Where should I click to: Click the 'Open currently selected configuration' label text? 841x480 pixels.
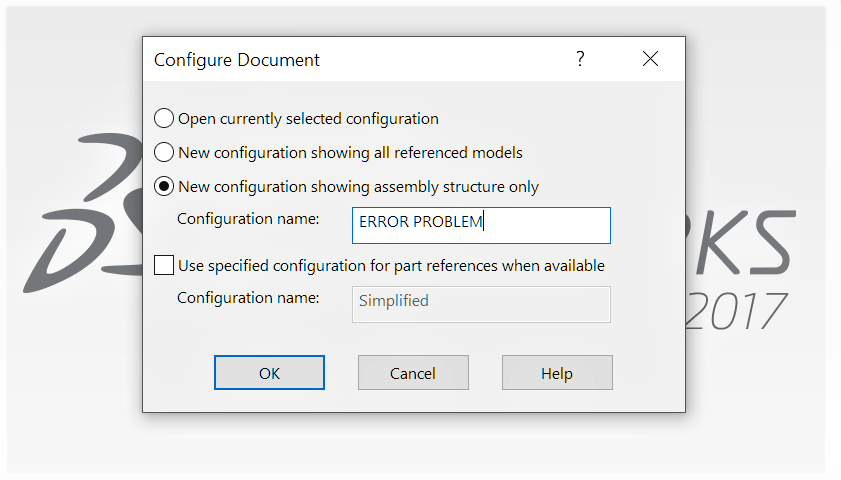pos(308,118)
